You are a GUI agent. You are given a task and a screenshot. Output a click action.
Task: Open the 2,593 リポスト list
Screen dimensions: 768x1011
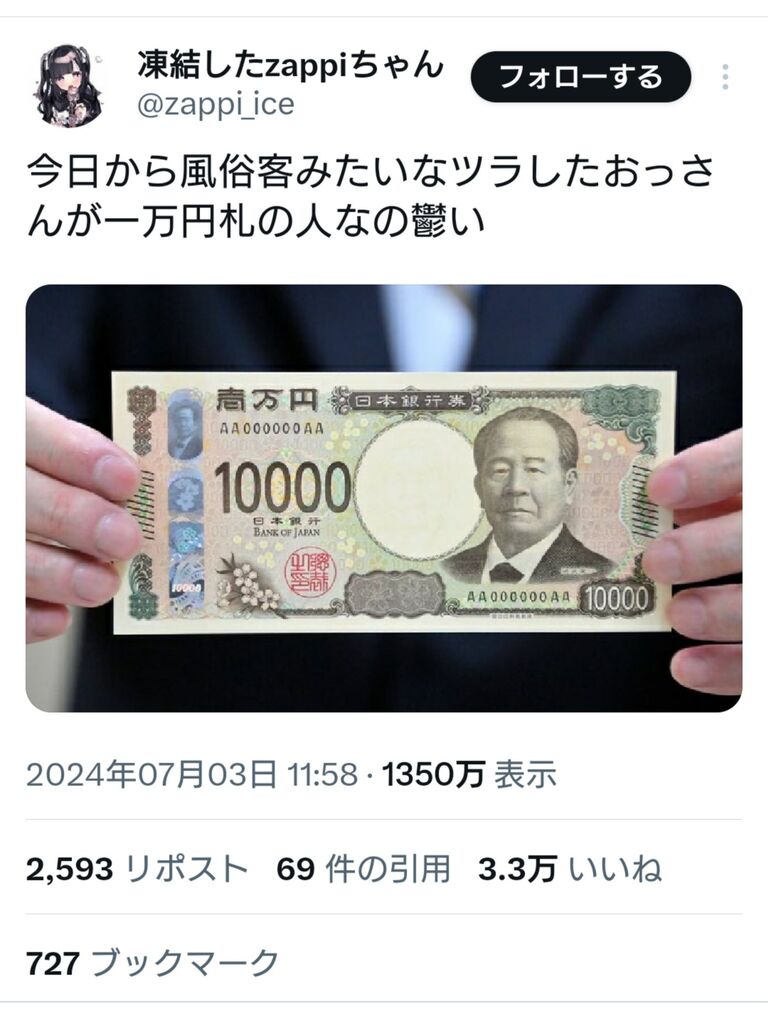coord(137,869)
